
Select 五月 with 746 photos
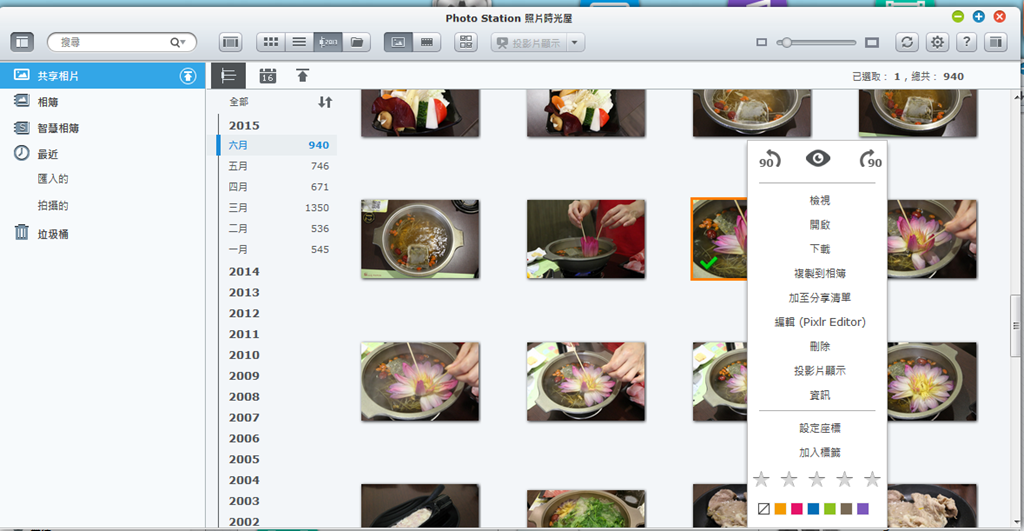278,166
